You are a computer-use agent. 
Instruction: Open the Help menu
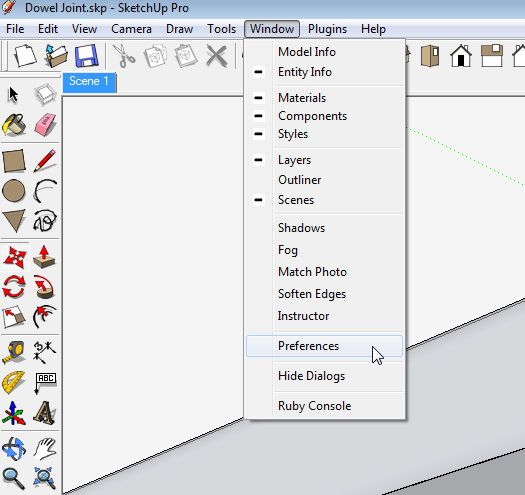click(x=373, y=29)
